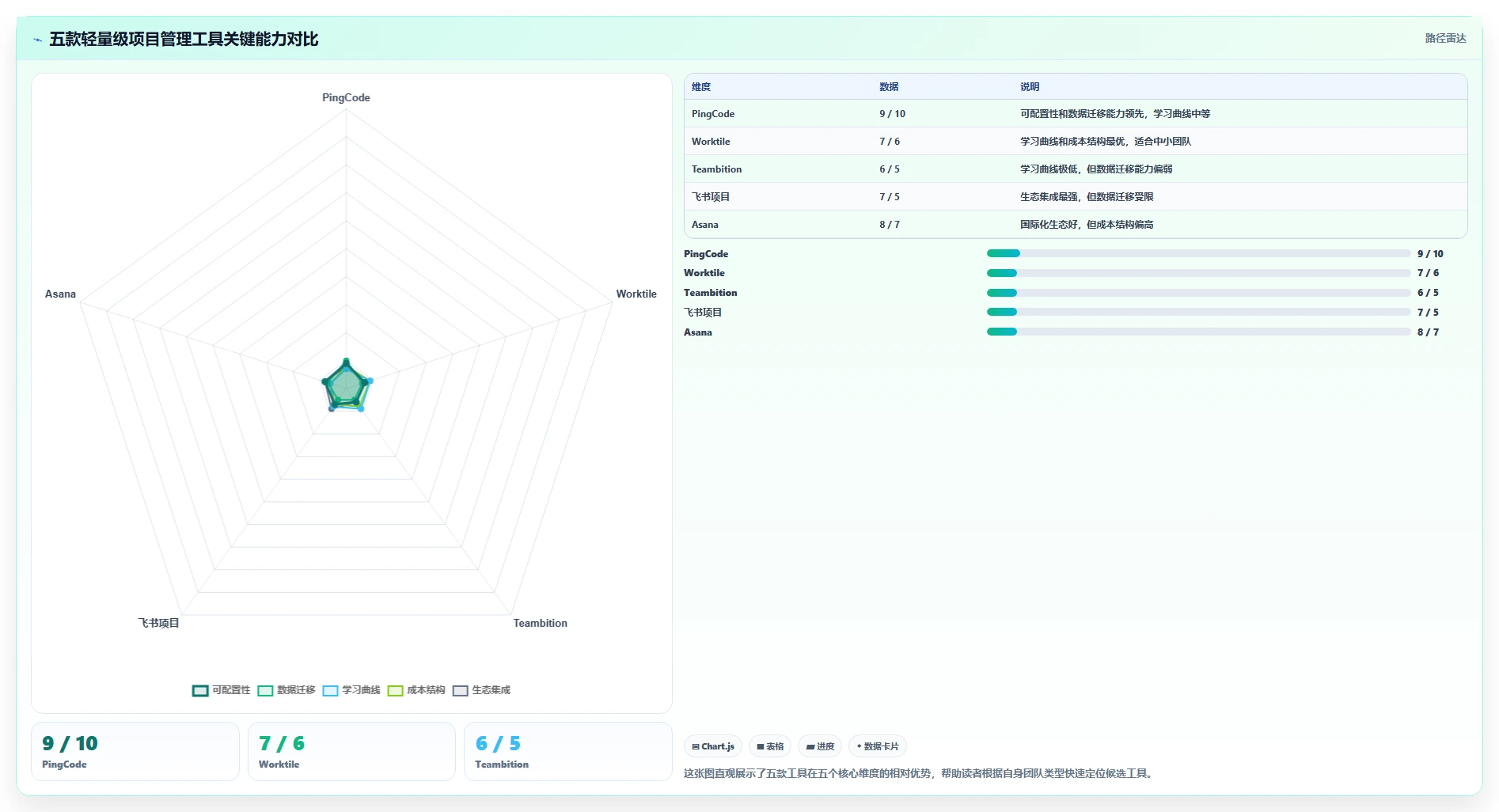Click the radar data polygon at chart center

click(346, 386)
